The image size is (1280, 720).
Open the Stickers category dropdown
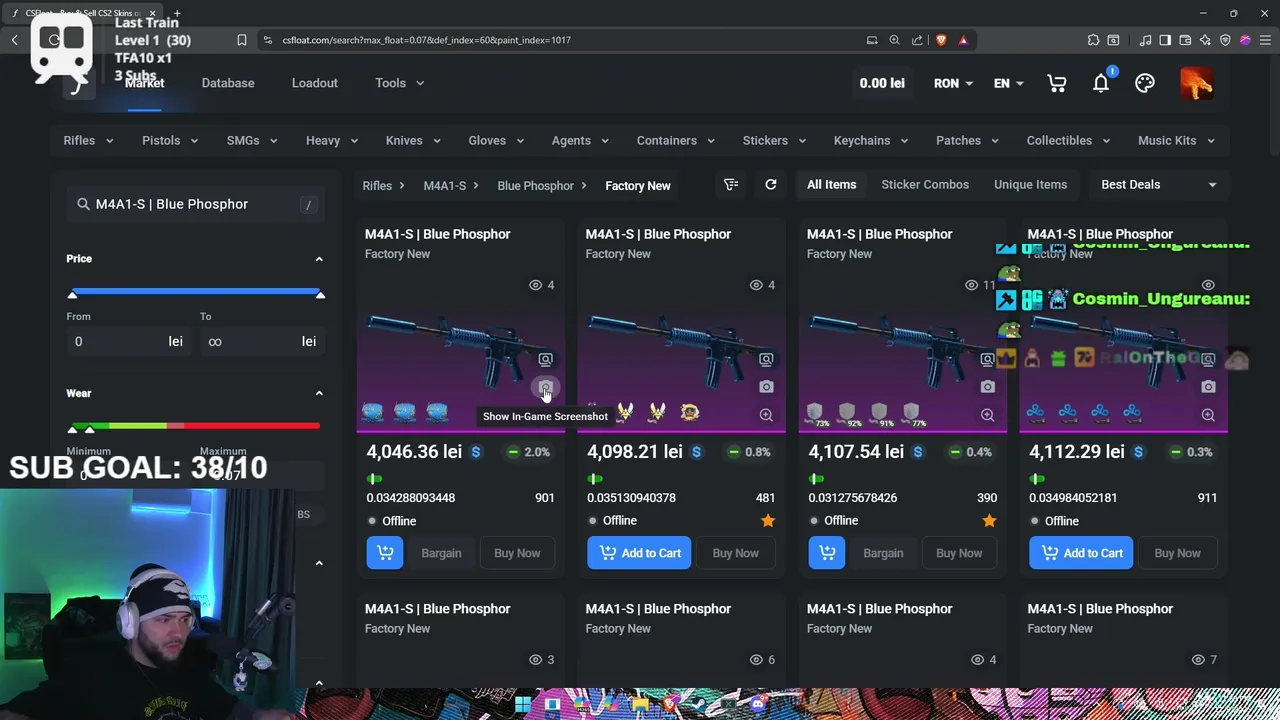[774, 141]
